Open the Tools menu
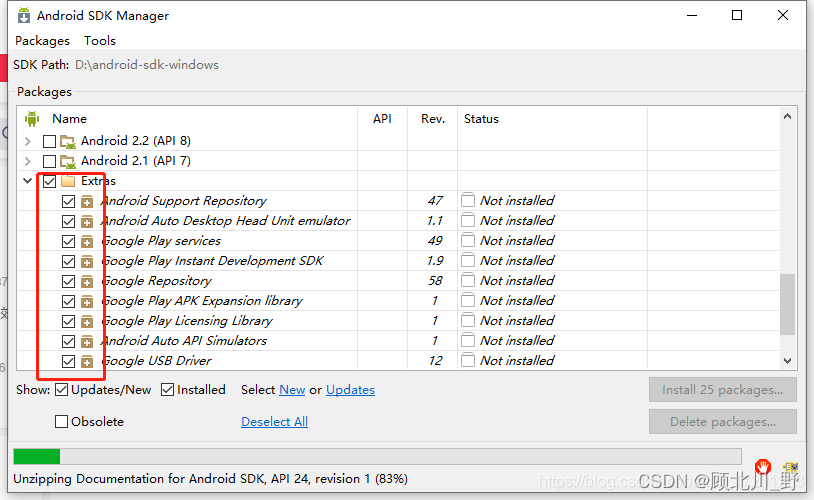Viewport: 814px width, 500px height. tap(100, 40)
